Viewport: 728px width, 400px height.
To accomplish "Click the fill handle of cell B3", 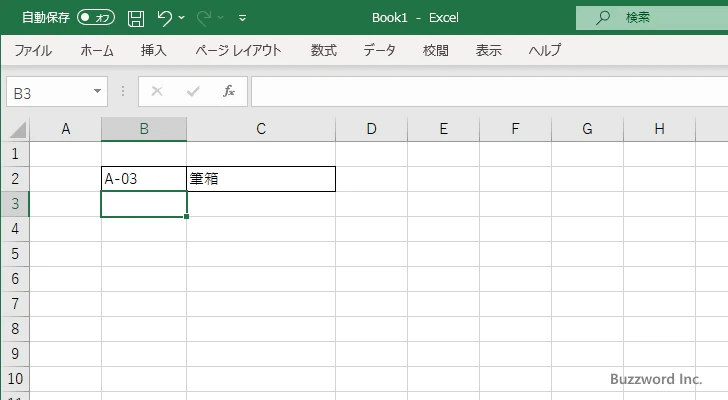I will [x=186, y=216].
